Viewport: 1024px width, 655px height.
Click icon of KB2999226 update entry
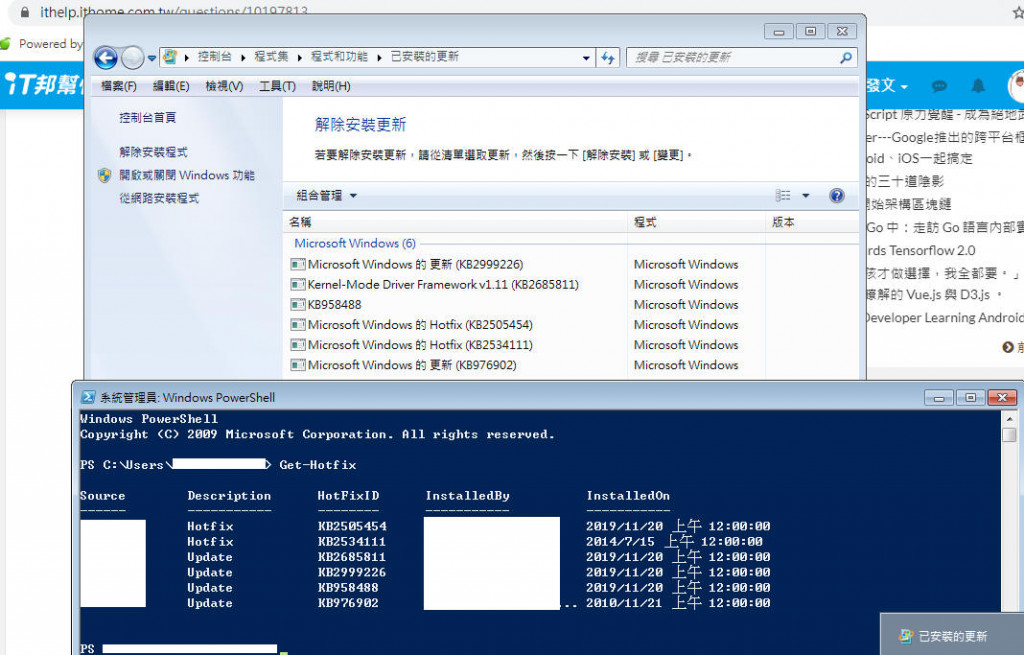point(298,264)
